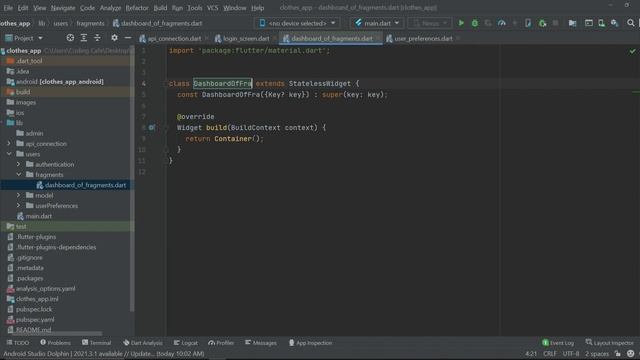Click the SDK Manager icon in toolbar
The height and width of the screenshot is (360, 640).
pyautogui.click(x=615, y=23)
